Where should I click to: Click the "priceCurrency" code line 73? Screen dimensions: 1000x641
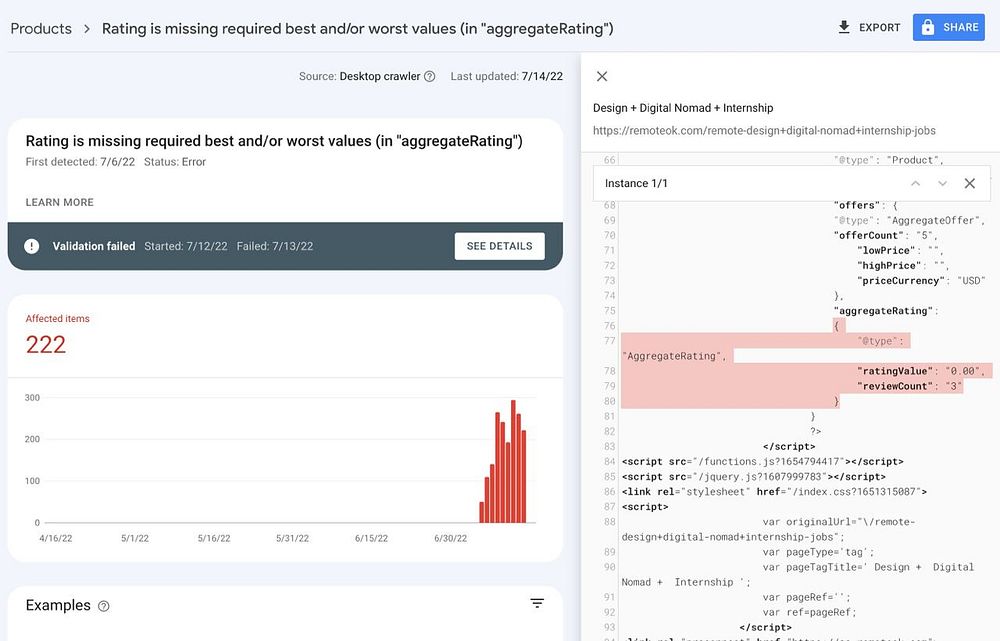tap(921, 281)
